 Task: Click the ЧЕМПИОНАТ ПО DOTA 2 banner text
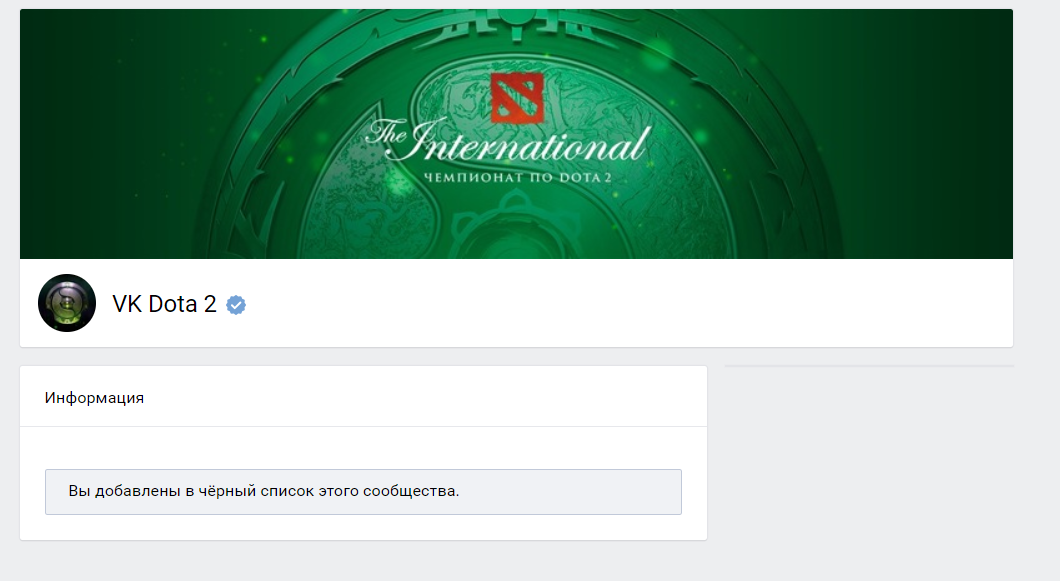(517, 177)
